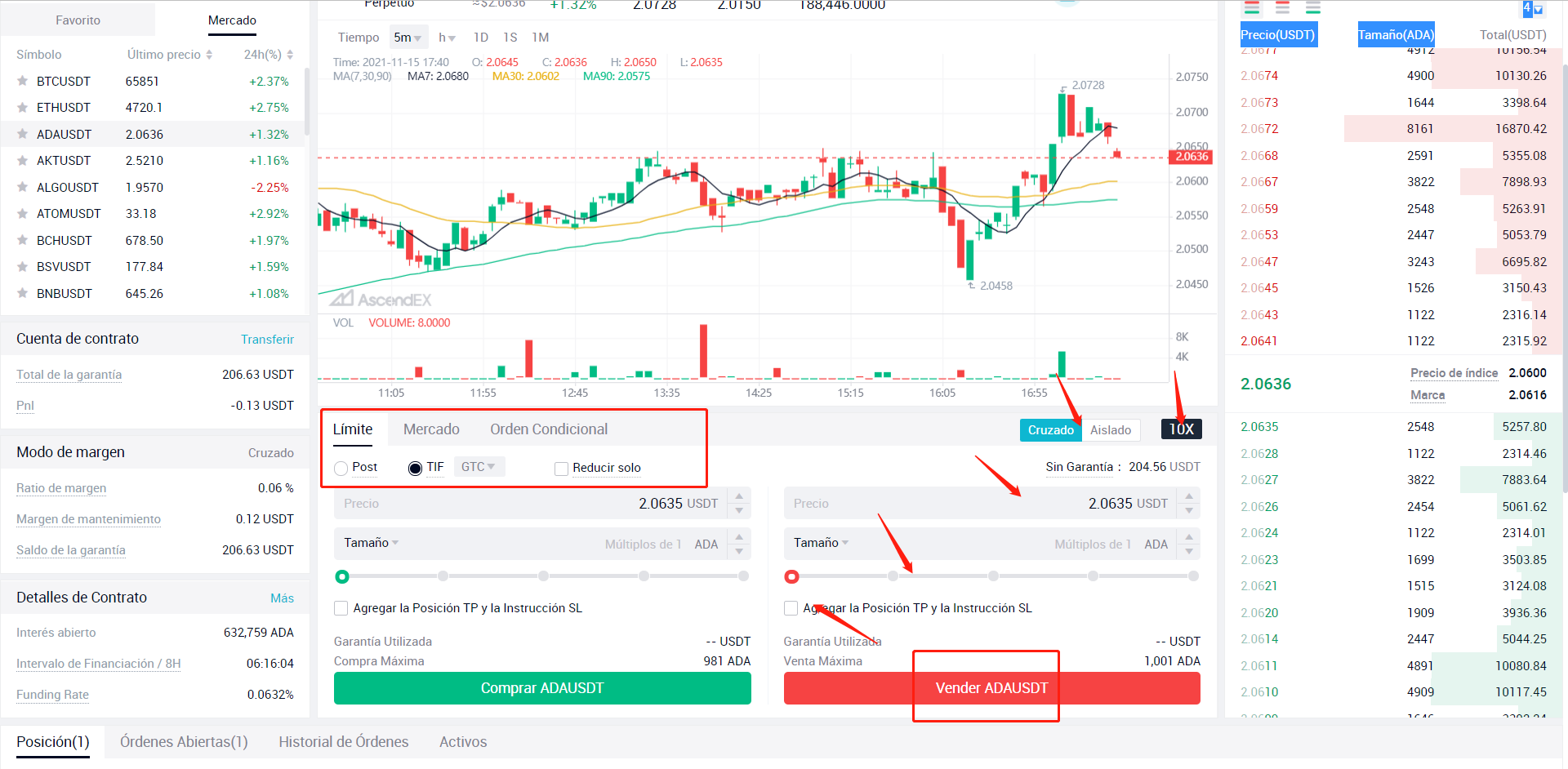Set buy slider to the 50% marker
The height and width of the screenshot is (769, 1568).
tap(543, 576)
